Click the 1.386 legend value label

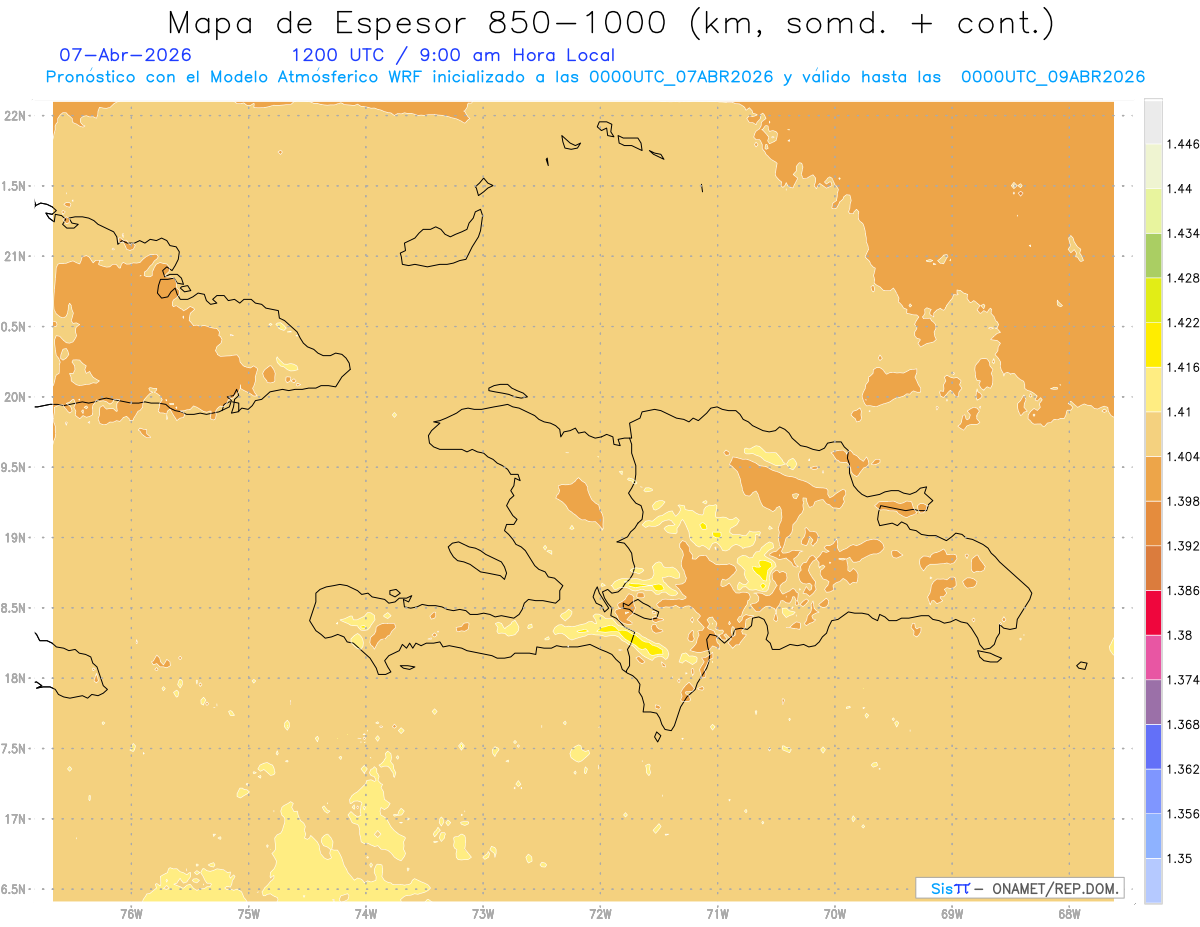[x=1184, y=590]
